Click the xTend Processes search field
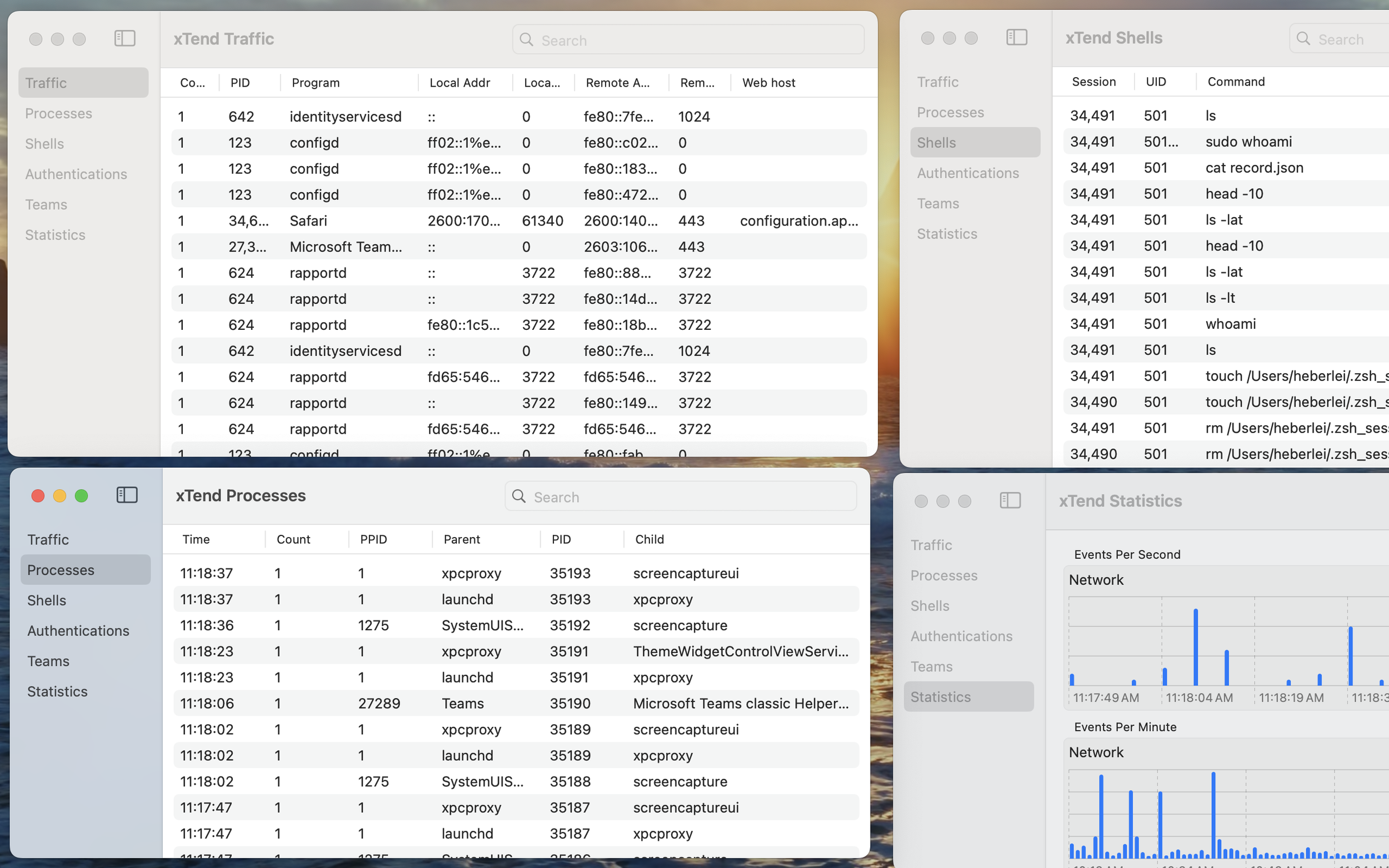Viewport: 1389px width, 868px height. coord(689,496)
